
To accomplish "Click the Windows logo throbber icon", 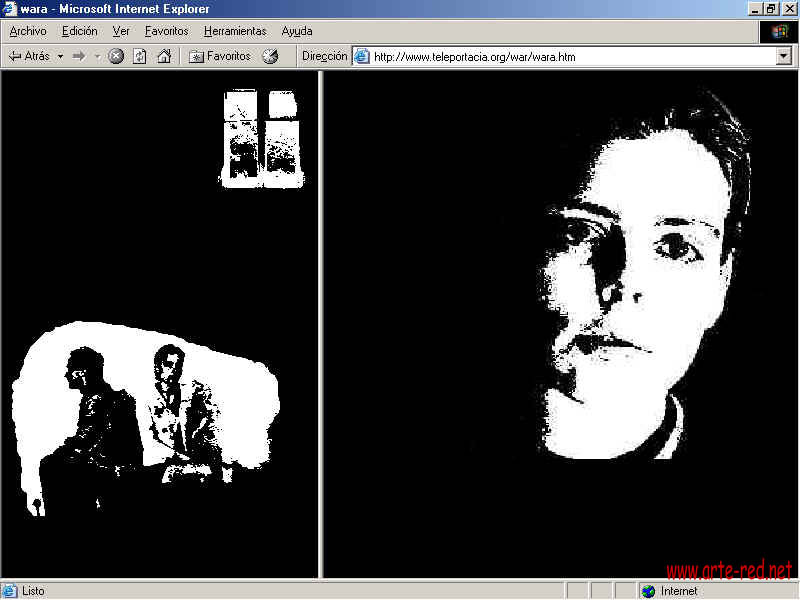I will pyautogui.click(x=779, y=32).
